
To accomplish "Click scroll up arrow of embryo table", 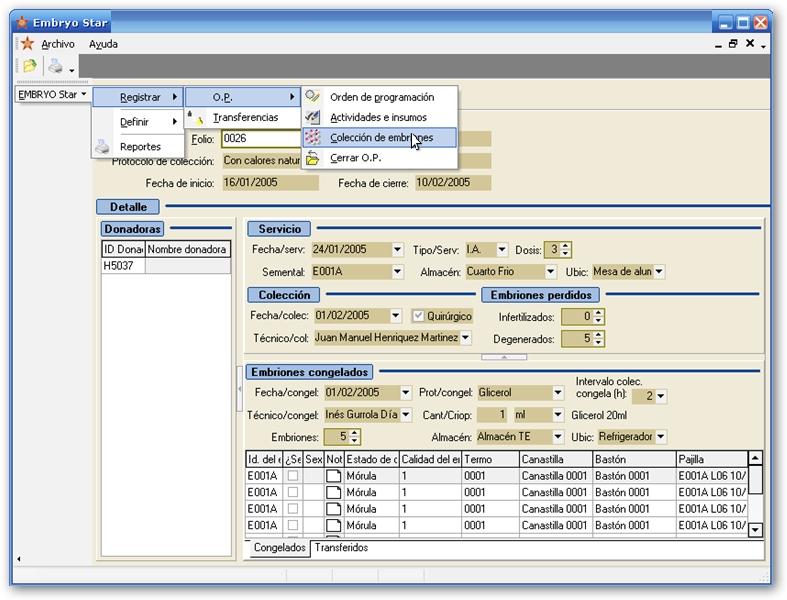I will tap(755, 457).
